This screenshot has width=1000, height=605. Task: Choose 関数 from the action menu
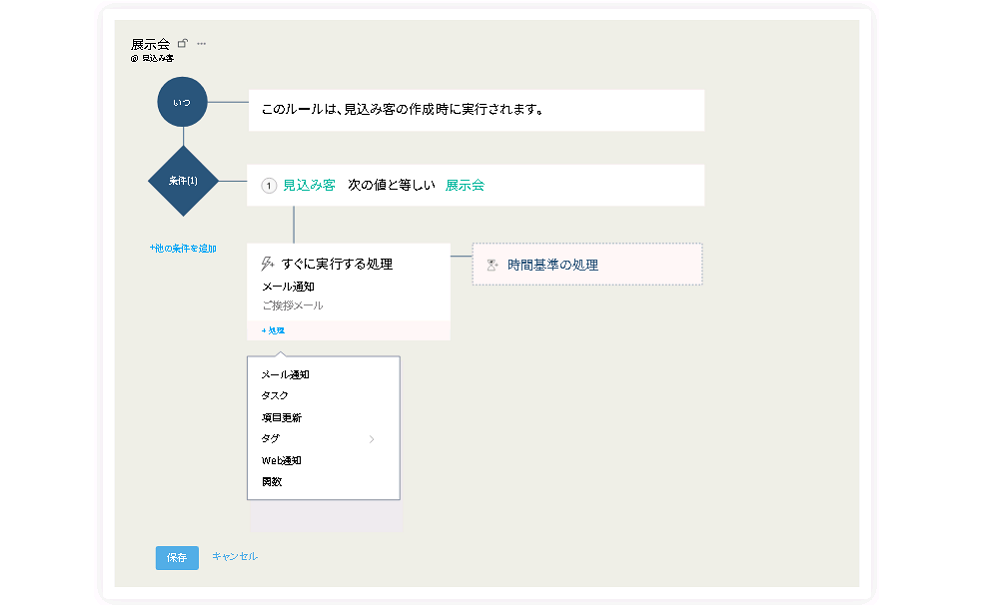(x=272, y=482)
